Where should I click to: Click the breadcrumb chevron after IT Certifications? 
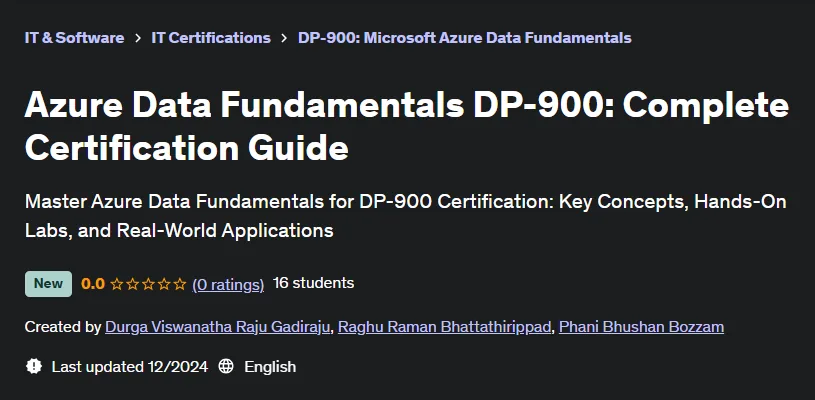click(x=284, y=38)
